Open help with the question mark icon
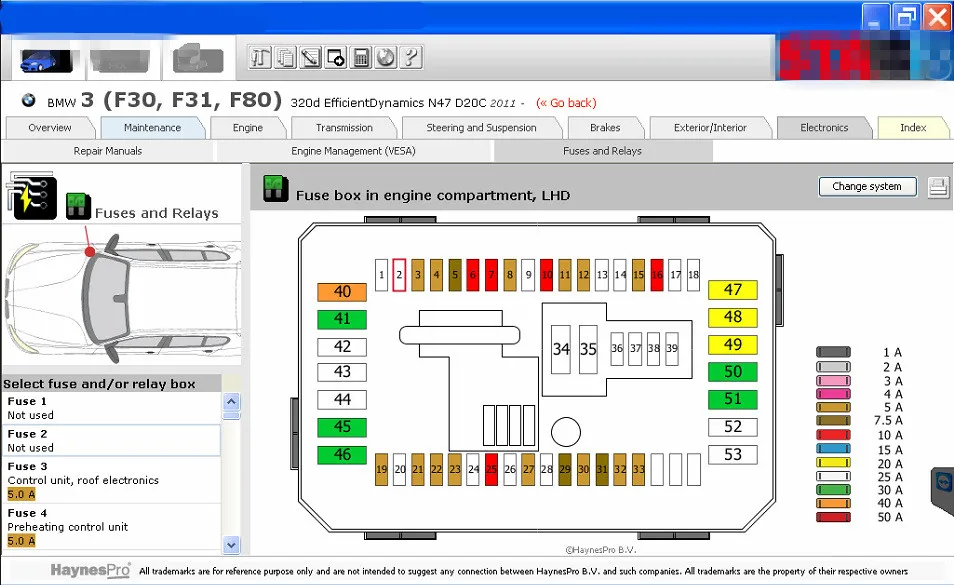This screenshot has height=585, width=954. (x=411, y=58)
